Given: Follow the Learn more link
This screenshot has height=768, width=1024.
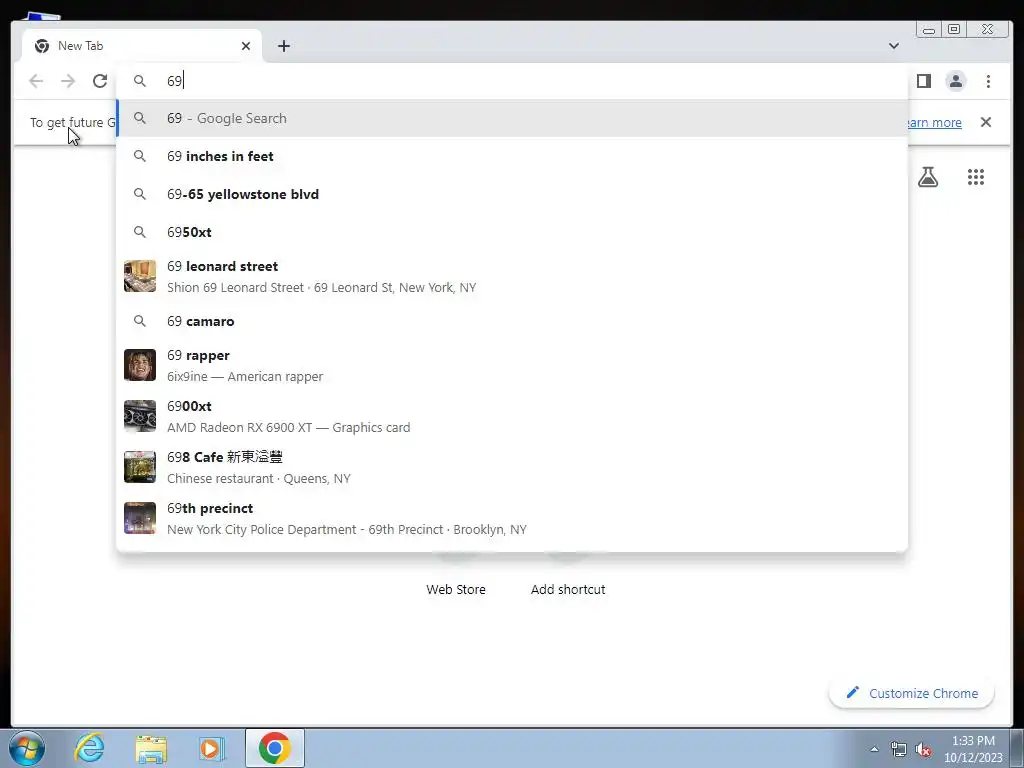Looking at the screenshot, I should tap(934, 122).
